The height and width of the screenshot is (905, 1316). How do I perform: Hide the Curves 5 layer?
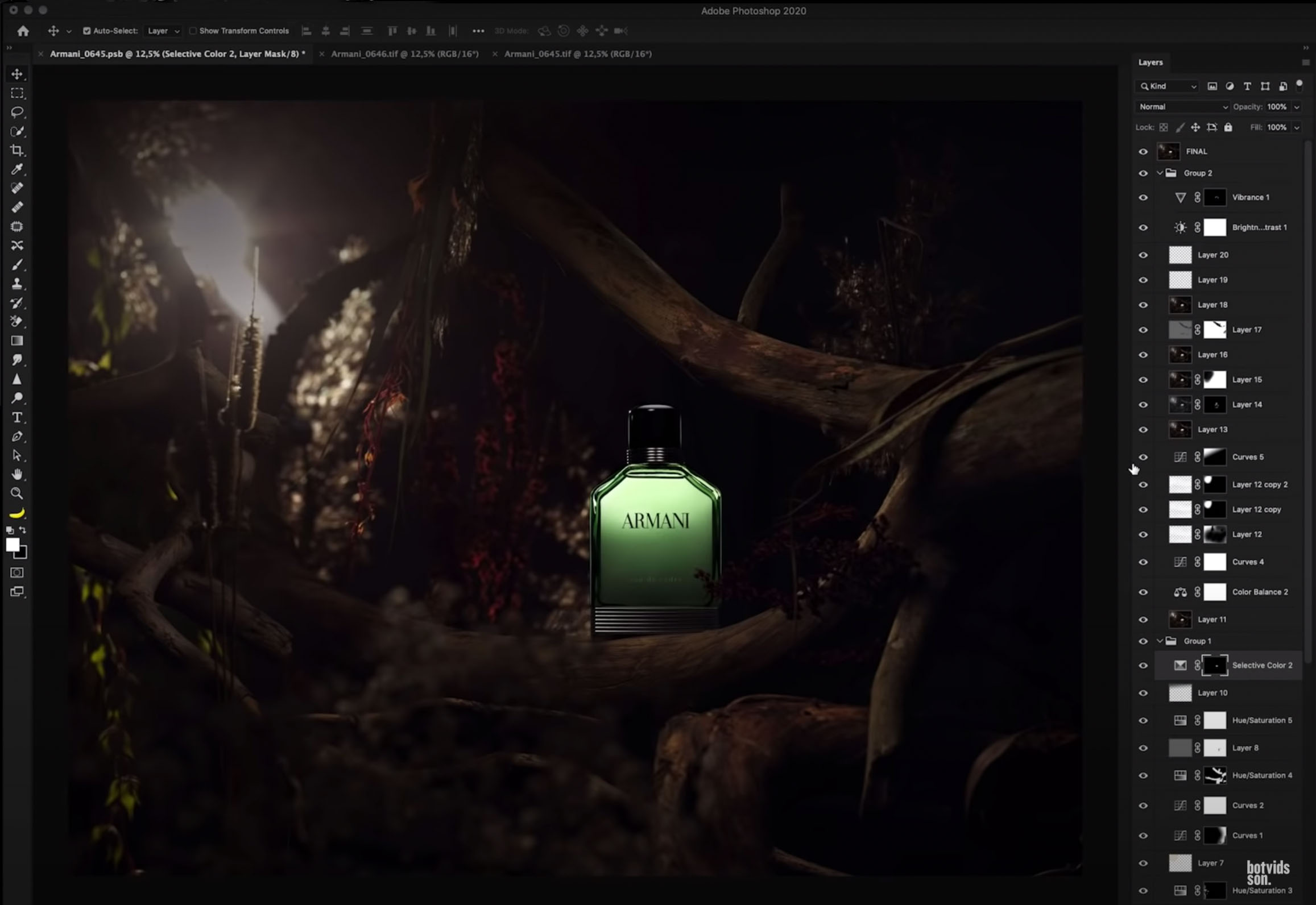tap(1144, 457)
